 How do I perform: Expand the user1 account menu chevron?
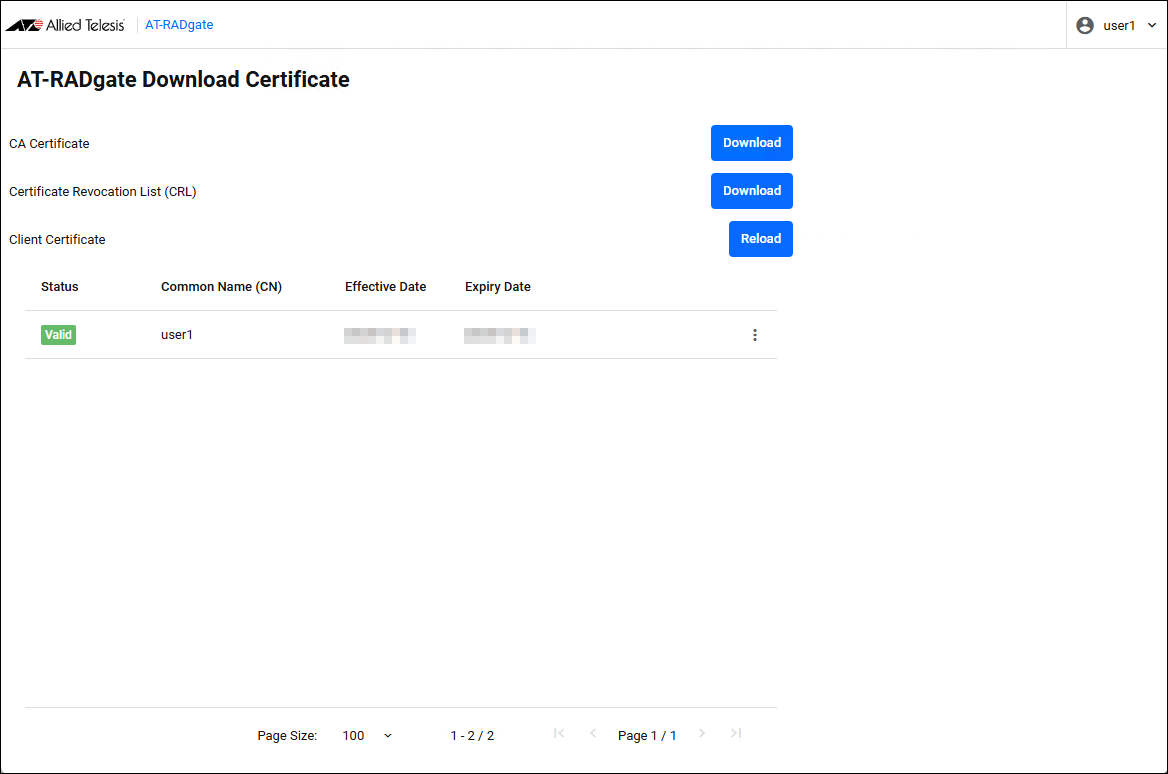tap(1152, 25)
